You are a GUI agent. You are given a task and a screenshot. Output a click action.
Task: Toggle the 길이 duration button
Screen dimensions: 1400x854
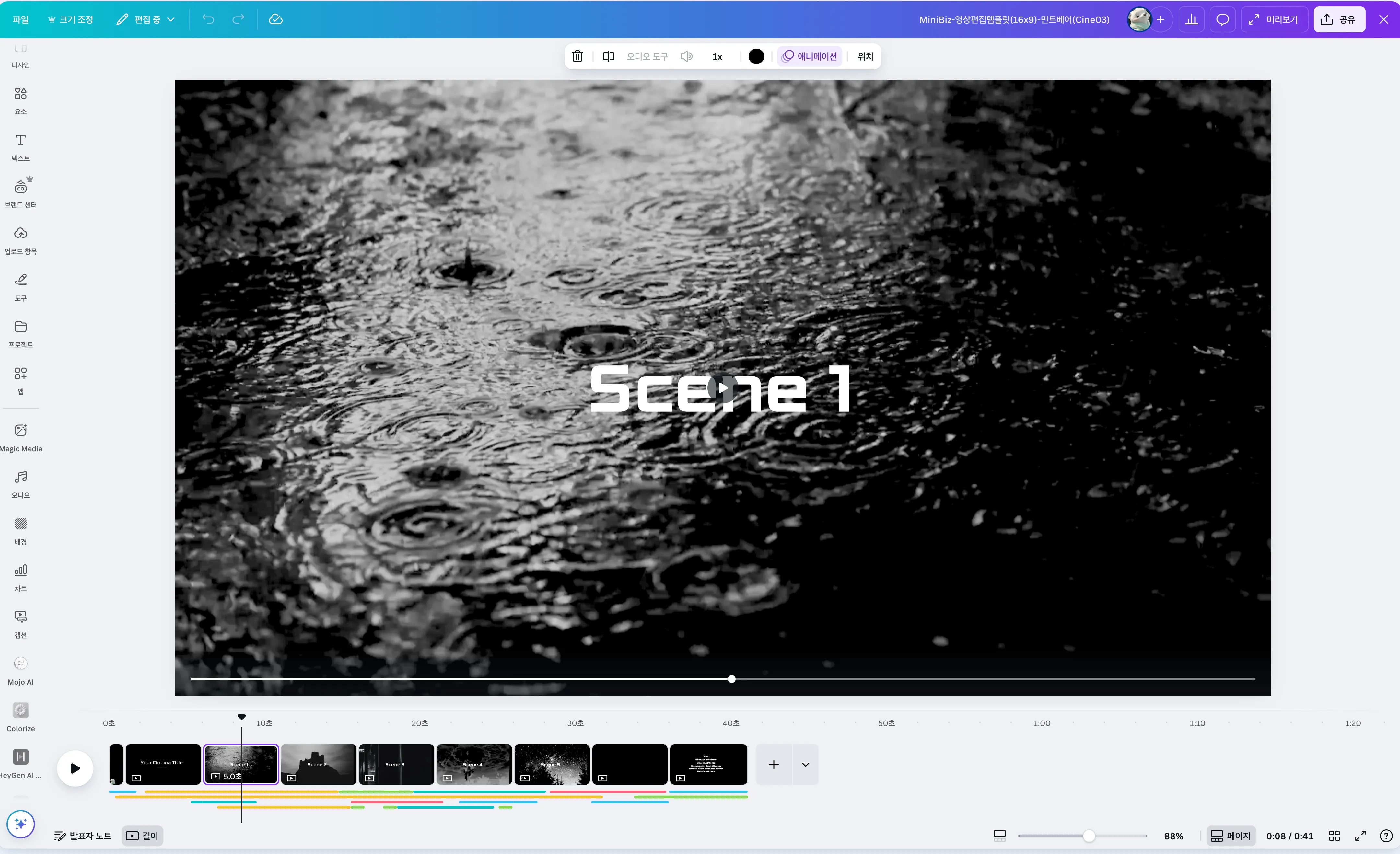(x=142, y=836)
